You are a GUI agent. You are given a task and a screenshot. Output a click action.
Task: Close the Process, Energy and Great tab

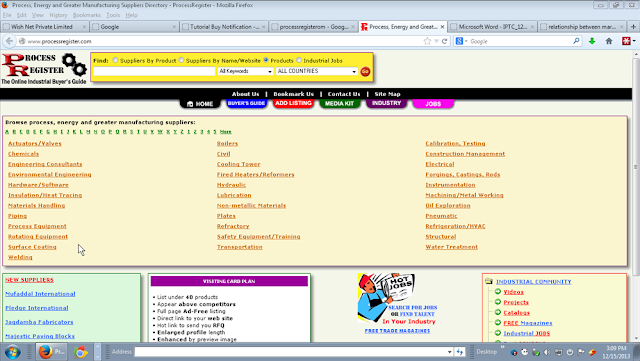pyautogui.click(x=442, y=27)
